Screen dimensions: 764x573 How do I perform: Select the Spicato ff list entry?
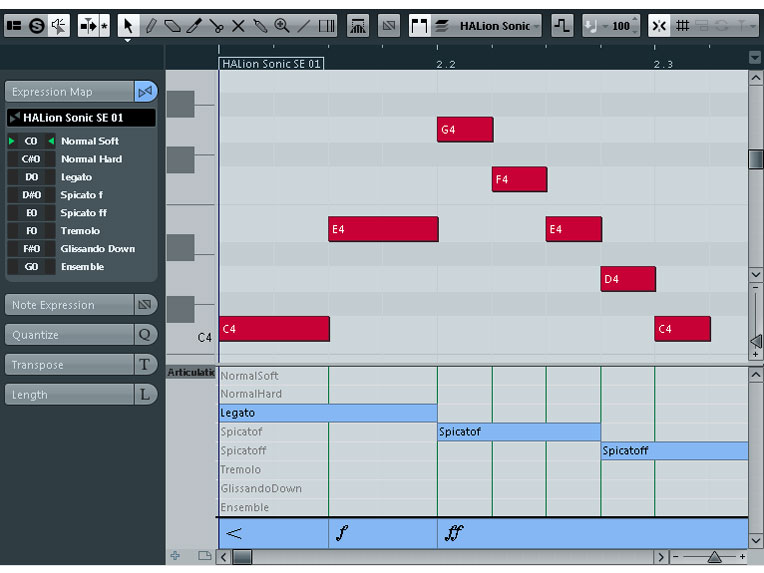click(x=81, y=213)
